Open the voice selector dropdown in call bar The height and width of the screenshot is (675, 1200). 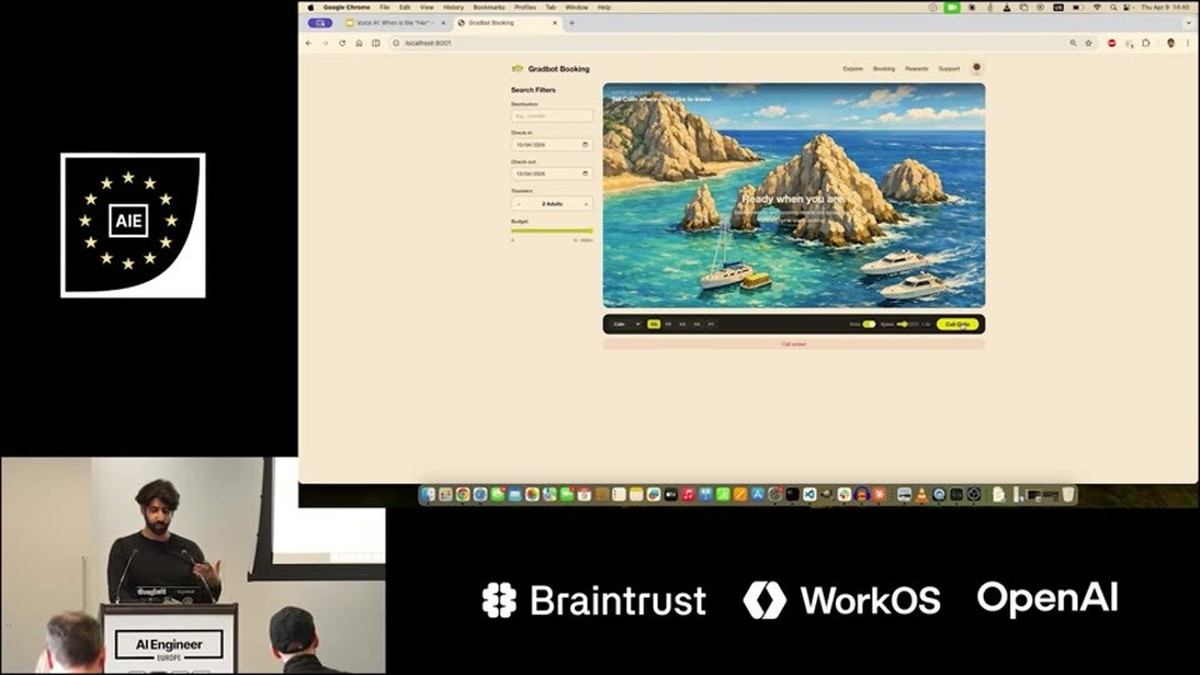click(627, 324)
